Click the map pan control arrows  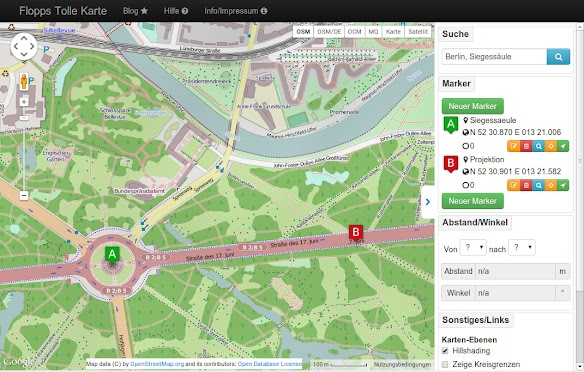(x=24, y=47)
